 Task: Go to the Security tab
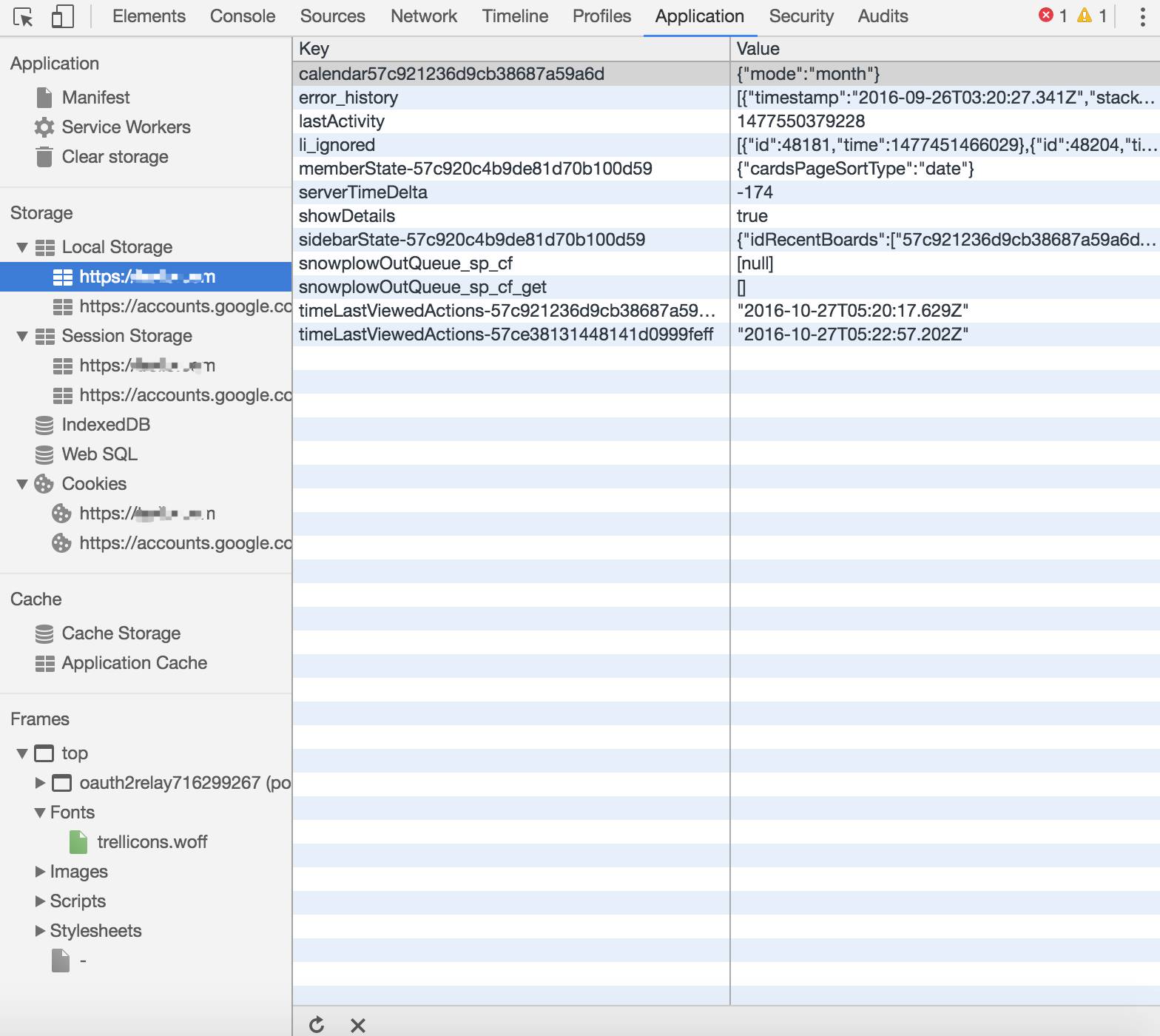(x=801, y=16)
